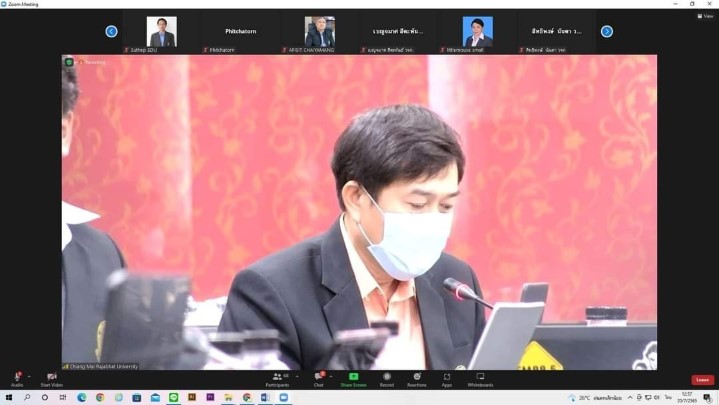Open Whiteboards in the toolbar
Screen dimensions: 719x405
[x=480, y=379]
